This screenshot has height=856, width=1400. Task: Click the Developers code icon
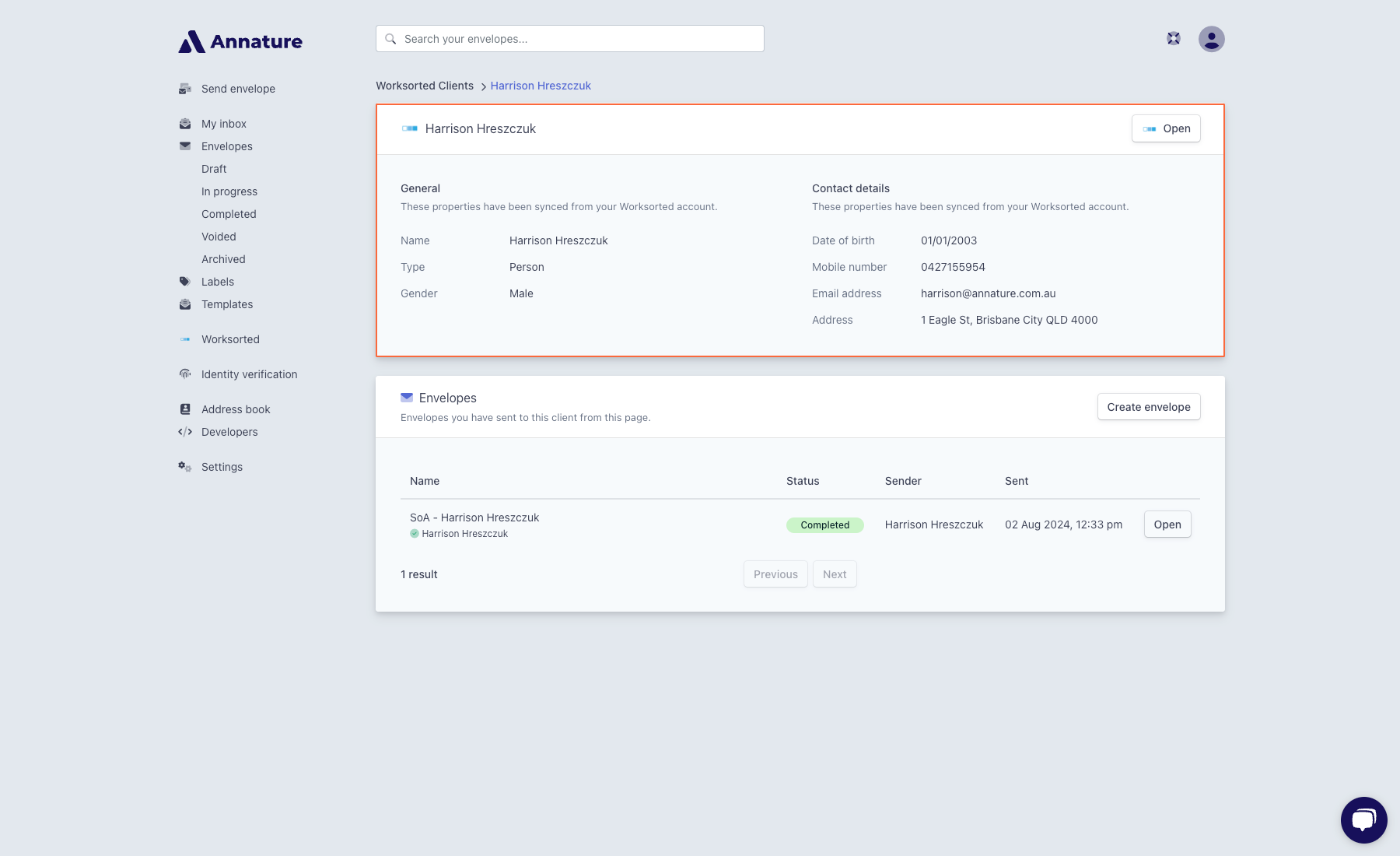[x=185, y=432]
